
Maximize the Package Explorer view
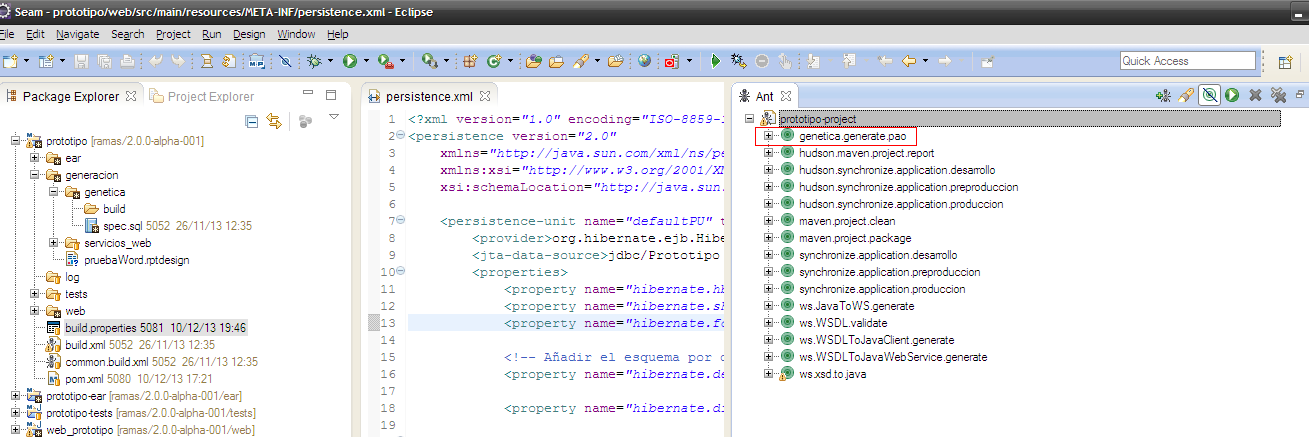331,96
